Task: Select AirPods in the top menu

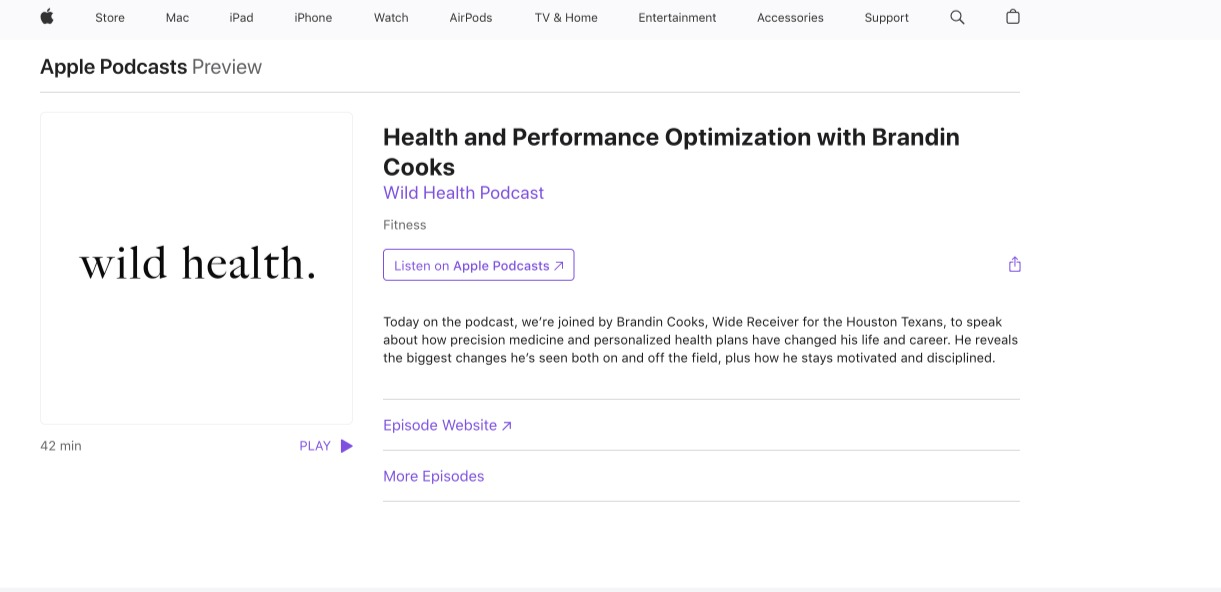Action: [x=471, y=18]
